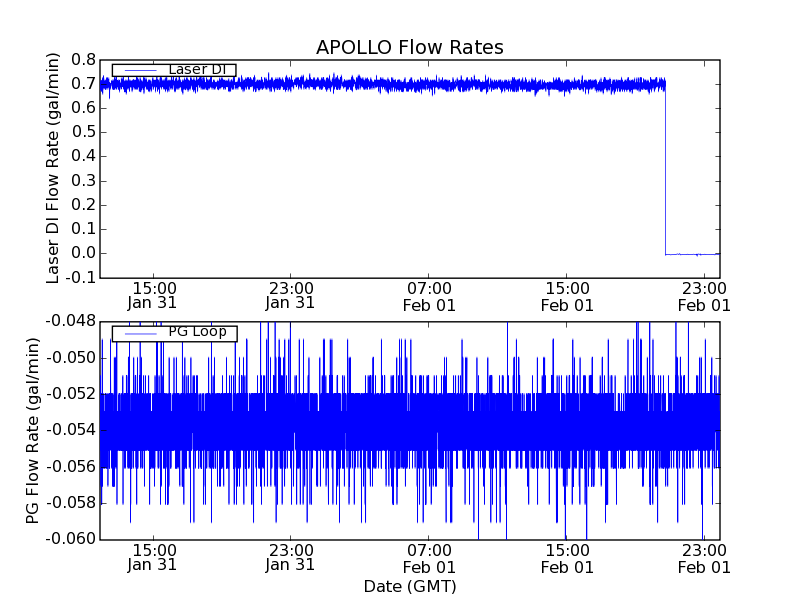Click the -0.1 tick on top chart
Image resolution: width=800 pixels, height=600 pixels.
80,278
